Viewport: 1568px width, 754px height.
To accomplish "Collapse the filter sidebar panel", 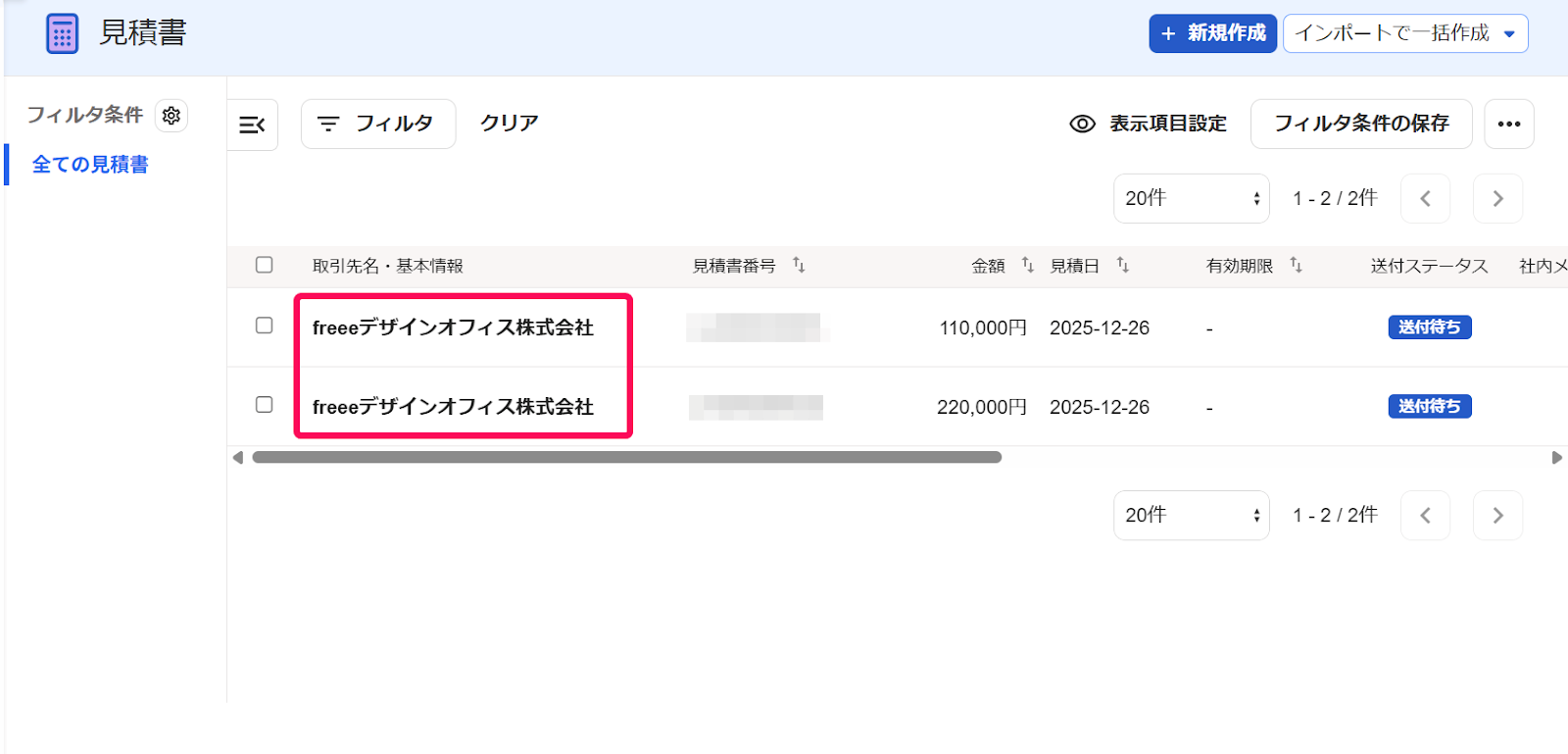I will point(252,125).
